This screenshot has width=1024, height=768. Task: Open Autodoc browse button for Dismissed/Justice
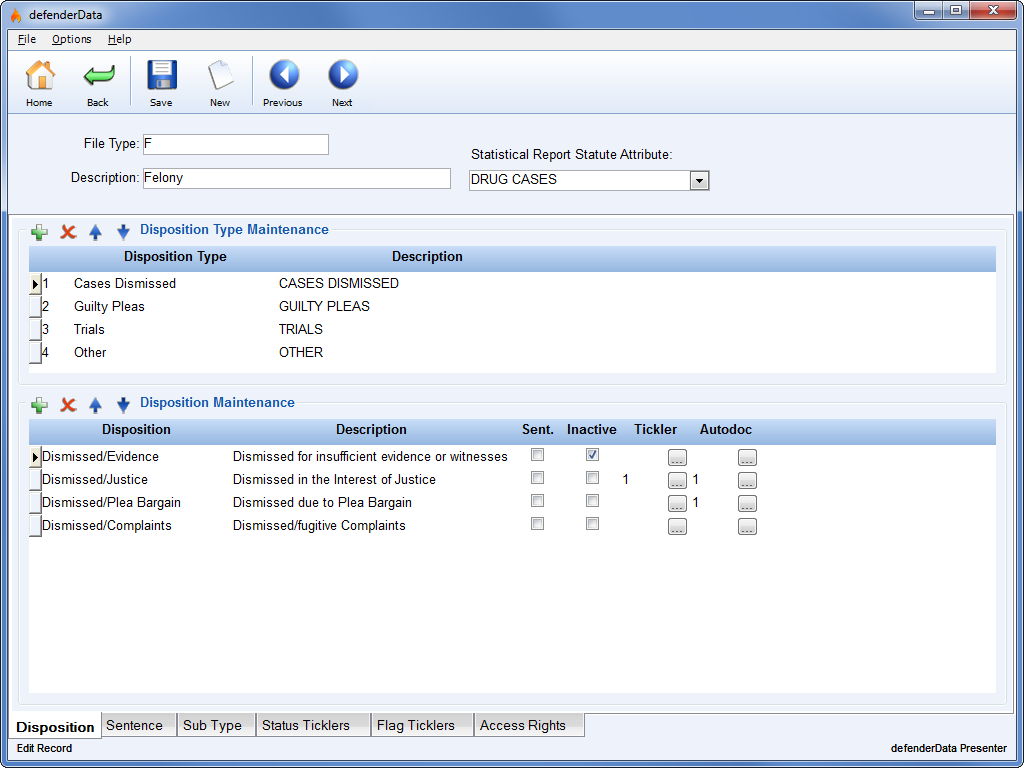[747, 481]
